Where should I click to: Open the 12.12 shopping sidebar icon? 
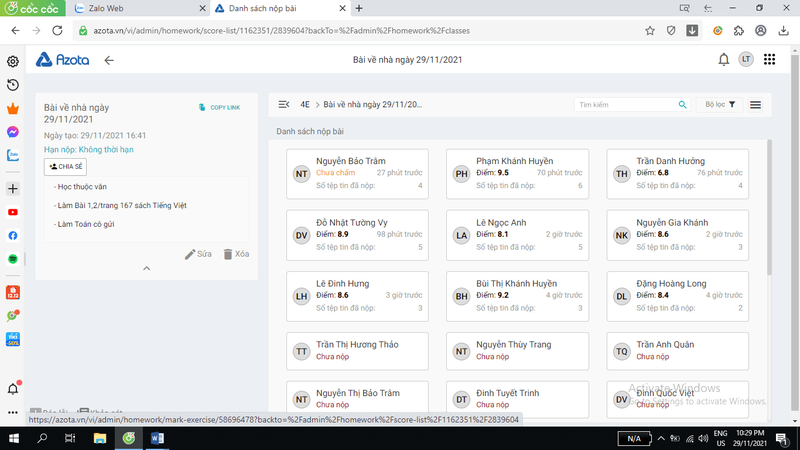[13, 292]
